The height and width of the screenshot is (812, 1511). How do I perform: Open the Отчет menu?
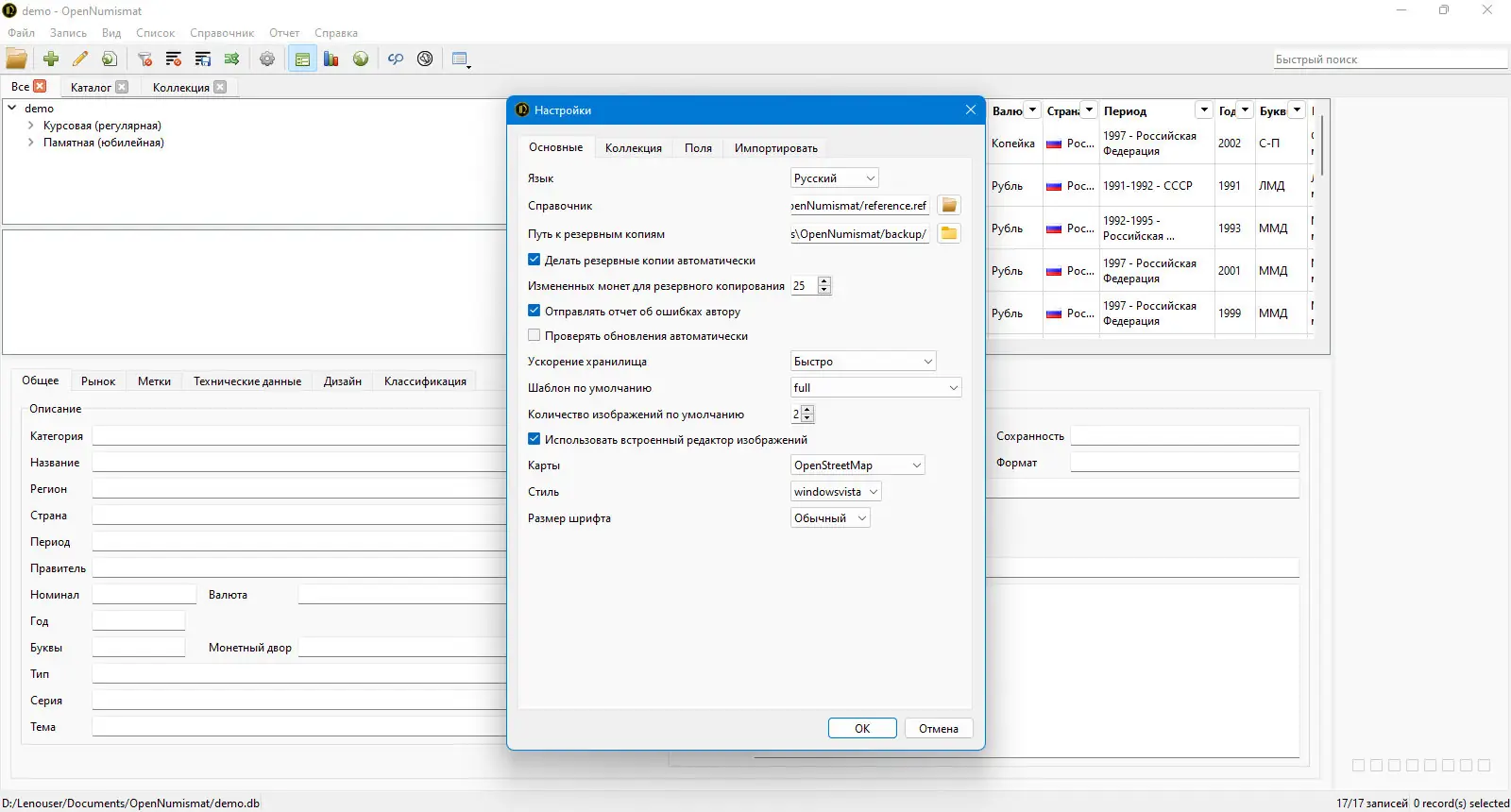tap(284, 33)
